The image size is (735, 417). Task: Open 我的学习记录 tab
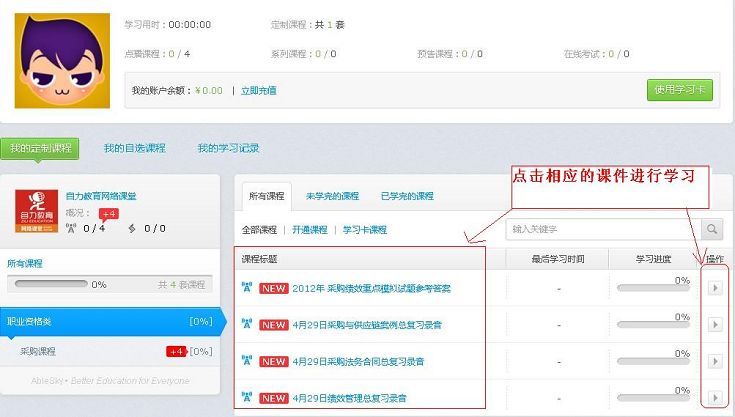(x=228, y=148)
